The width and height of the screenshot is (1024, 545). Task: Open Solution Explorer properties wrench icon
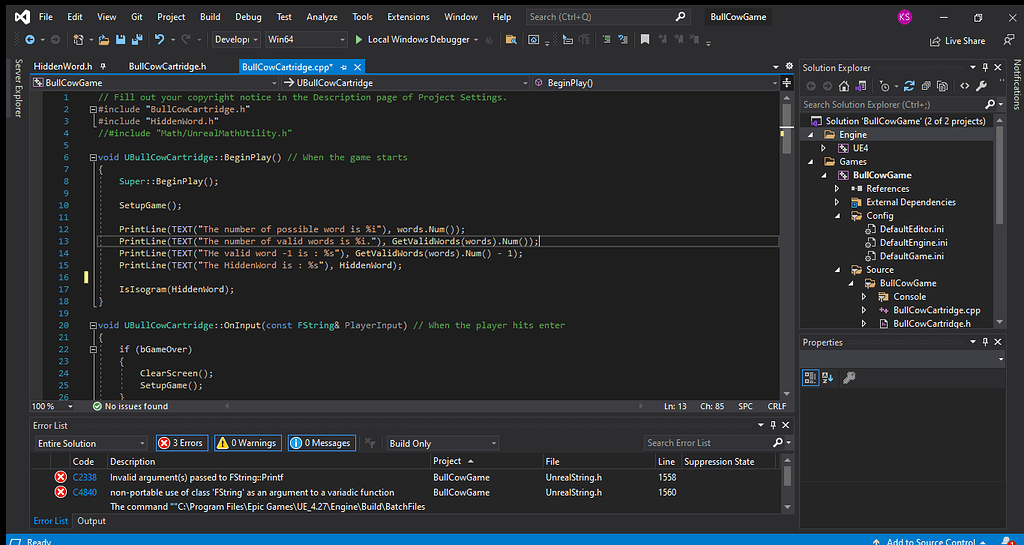click(982, 86)
